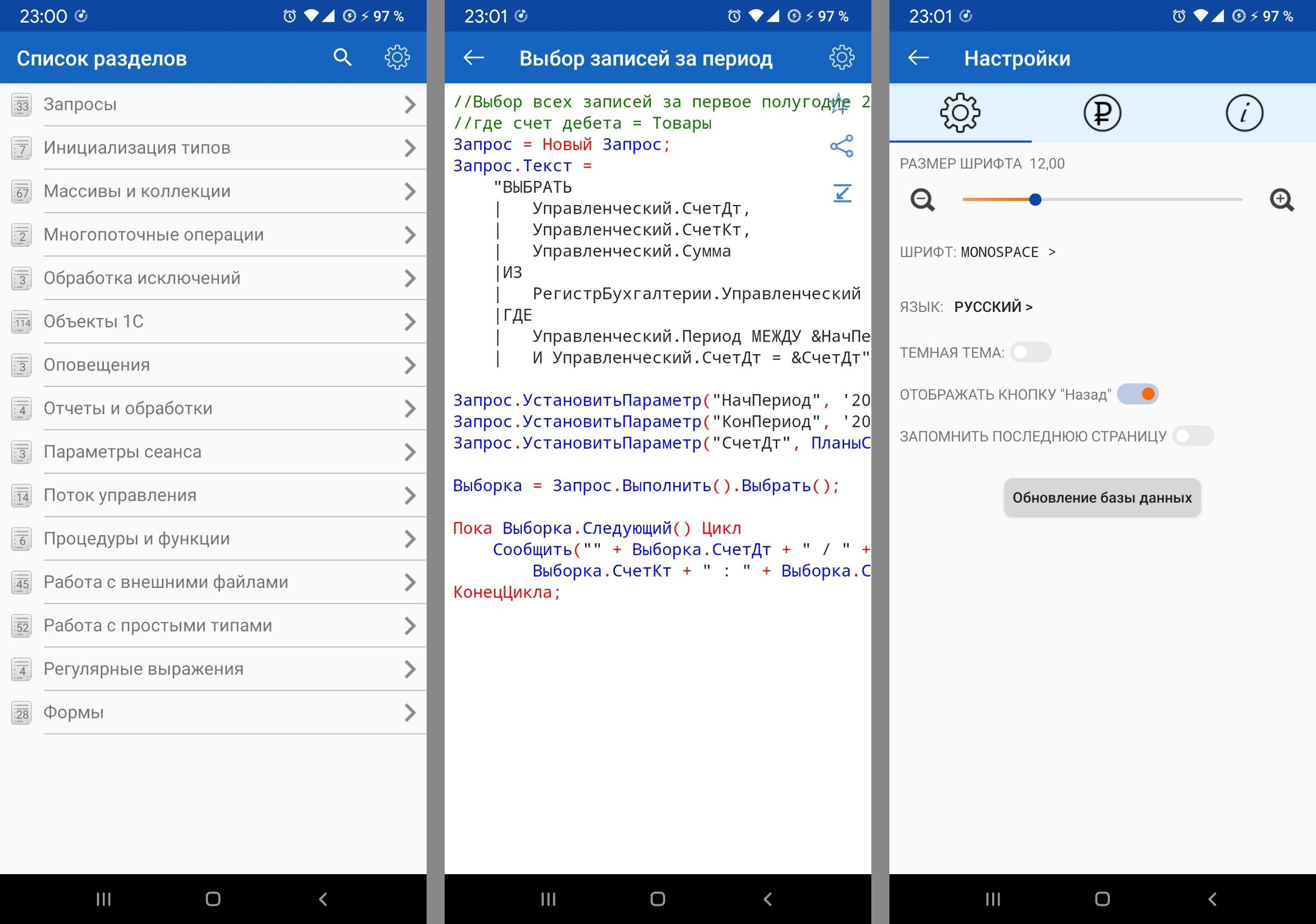Tap Android back button on left screen
Screen dimensions: 1316x924
pos(323,899)
